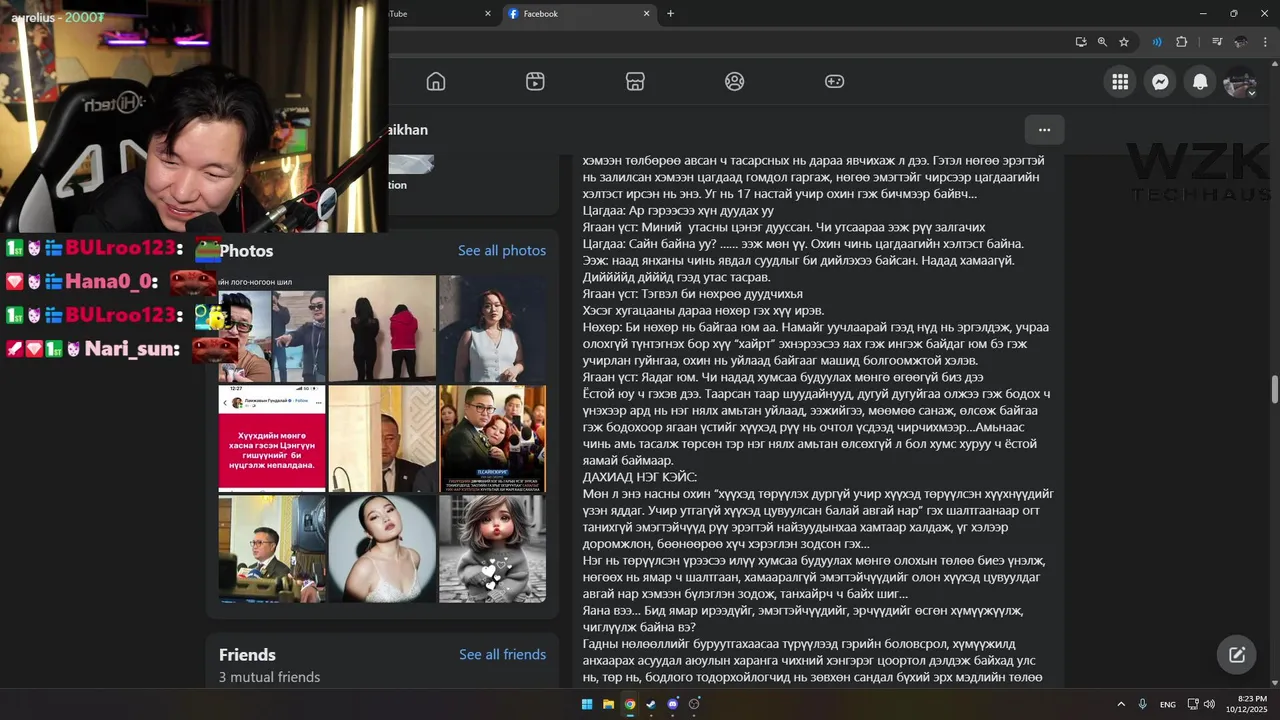Open Facebook Marketplace icon
The width and height of the screenshot is (1280, 720).
(x=635, y=82)
